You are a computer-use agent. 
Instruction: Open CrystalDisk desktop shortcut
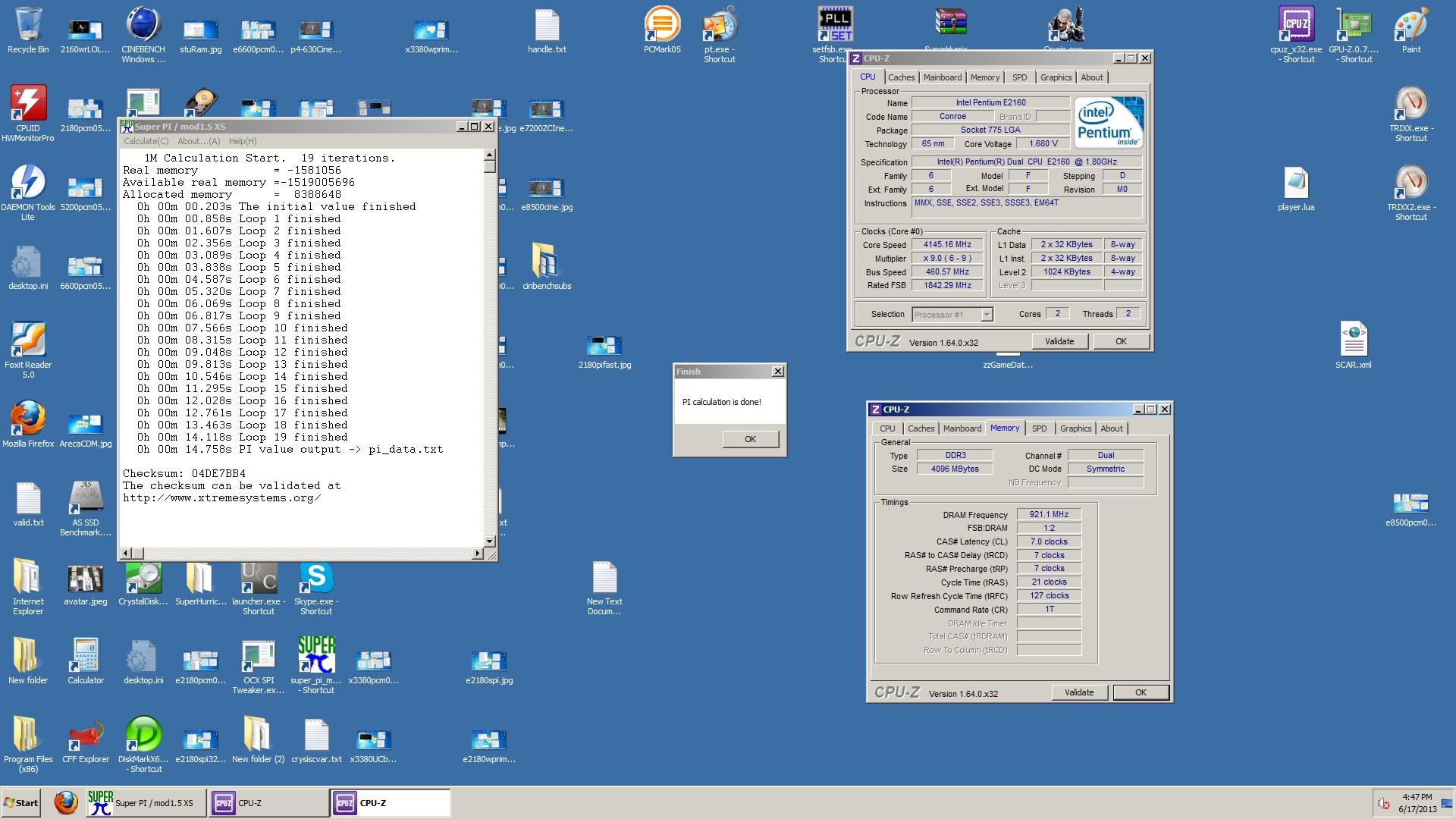pos(143,583)
